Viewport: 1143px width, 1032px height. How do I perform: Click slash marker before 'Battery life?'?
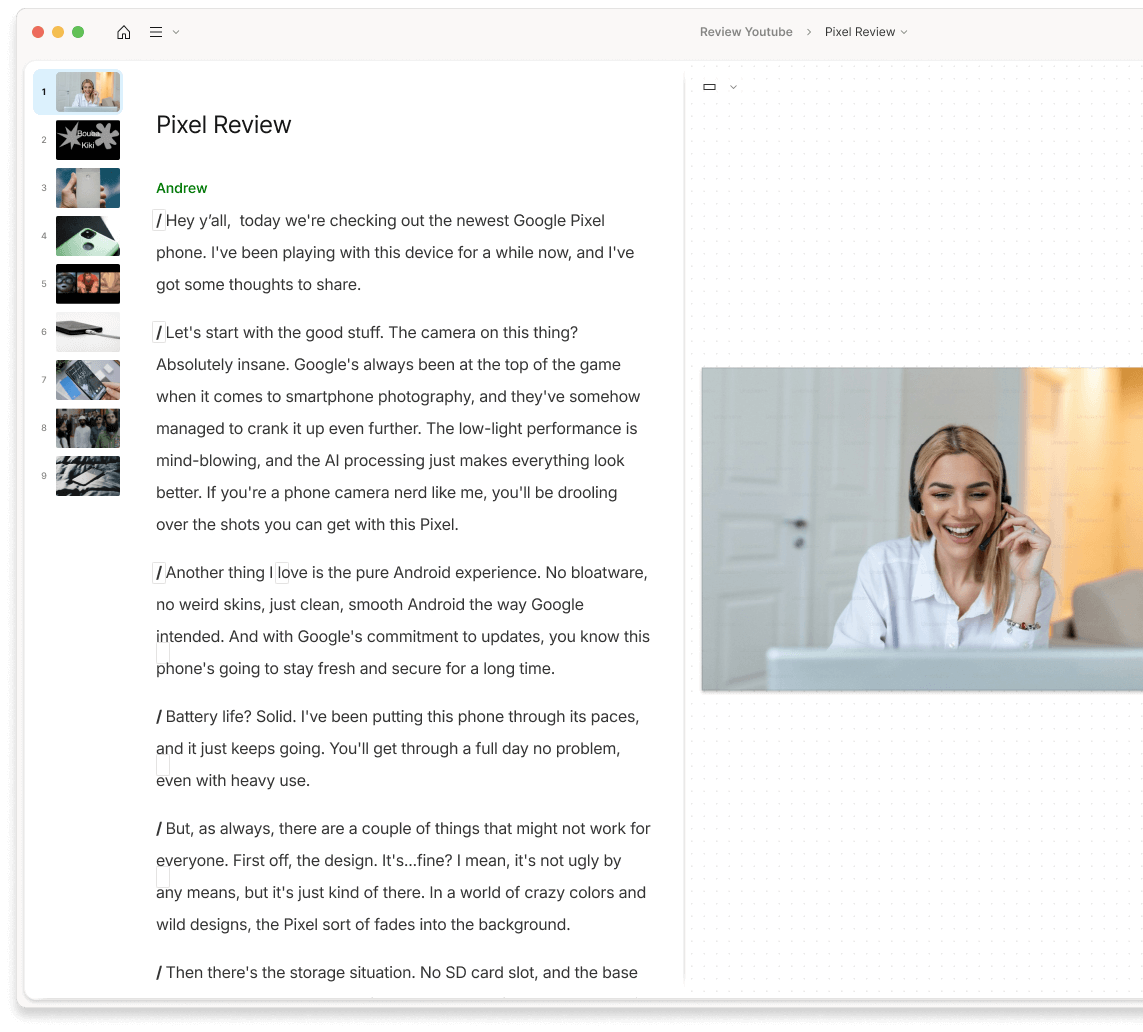[x=159, y=716]
